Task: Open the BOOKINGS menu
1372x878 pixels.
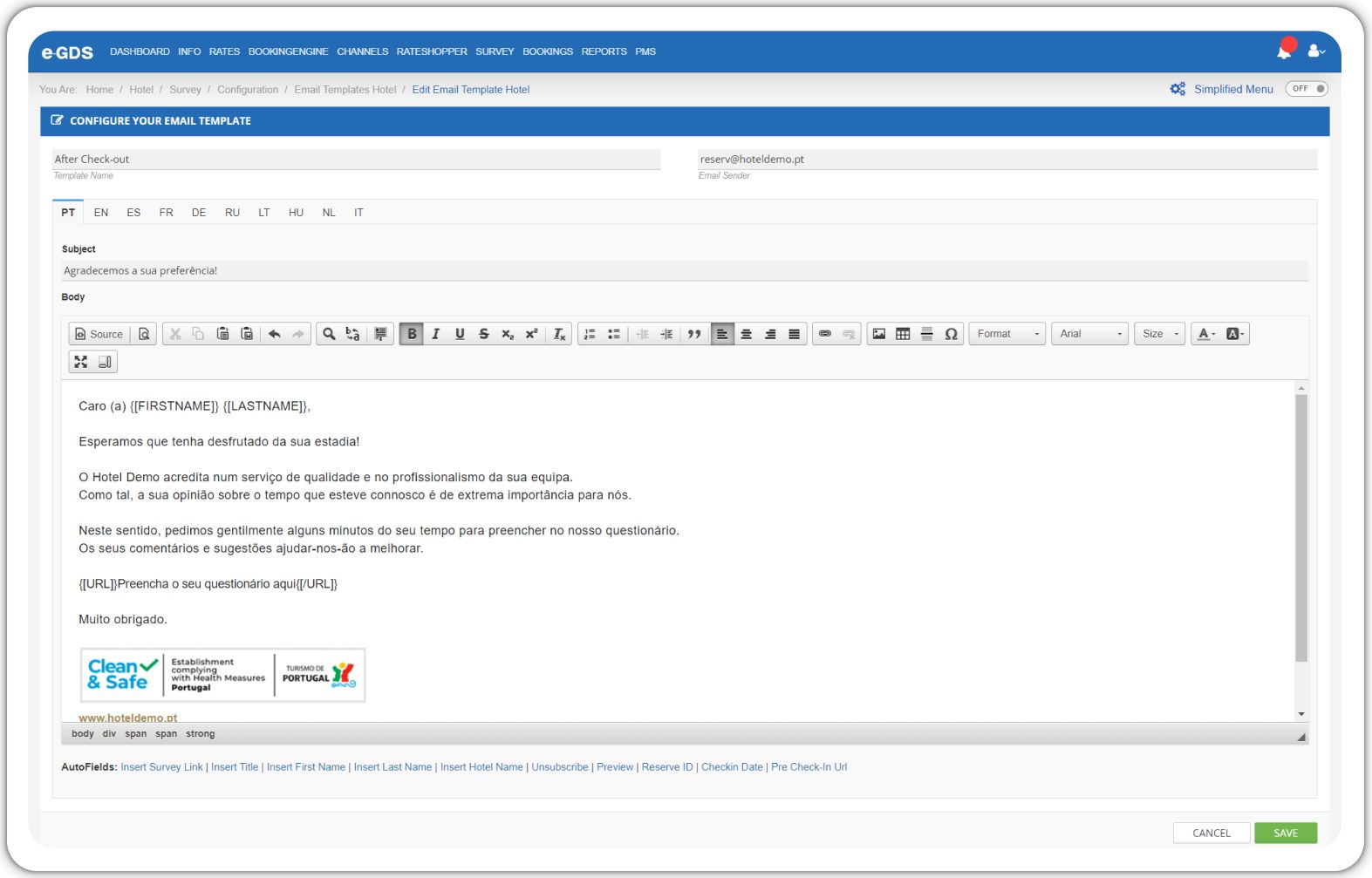Action: coord(548,51)
